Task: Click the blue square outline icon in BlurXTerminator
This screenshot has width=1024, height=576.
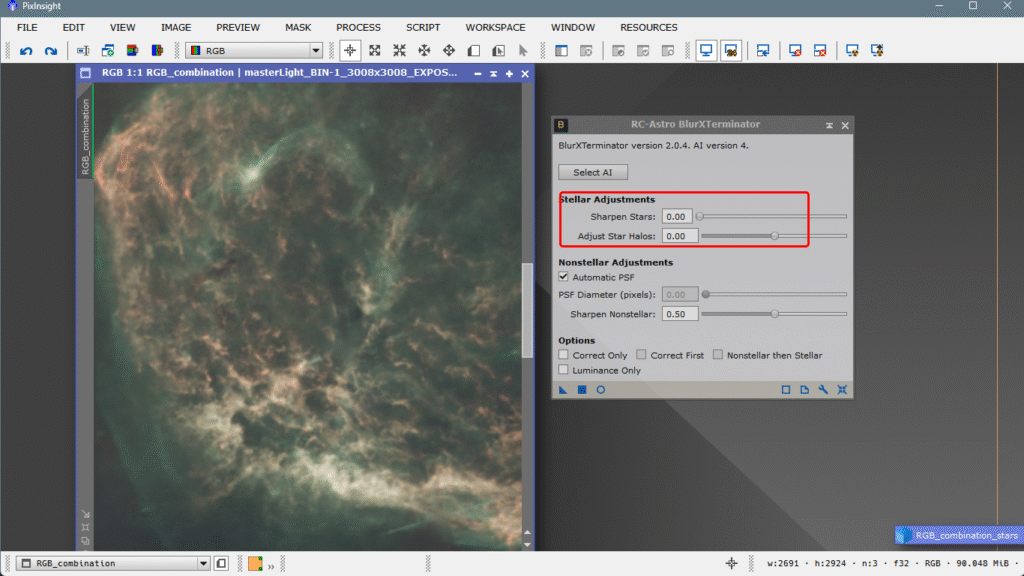Action: point(786,390)
